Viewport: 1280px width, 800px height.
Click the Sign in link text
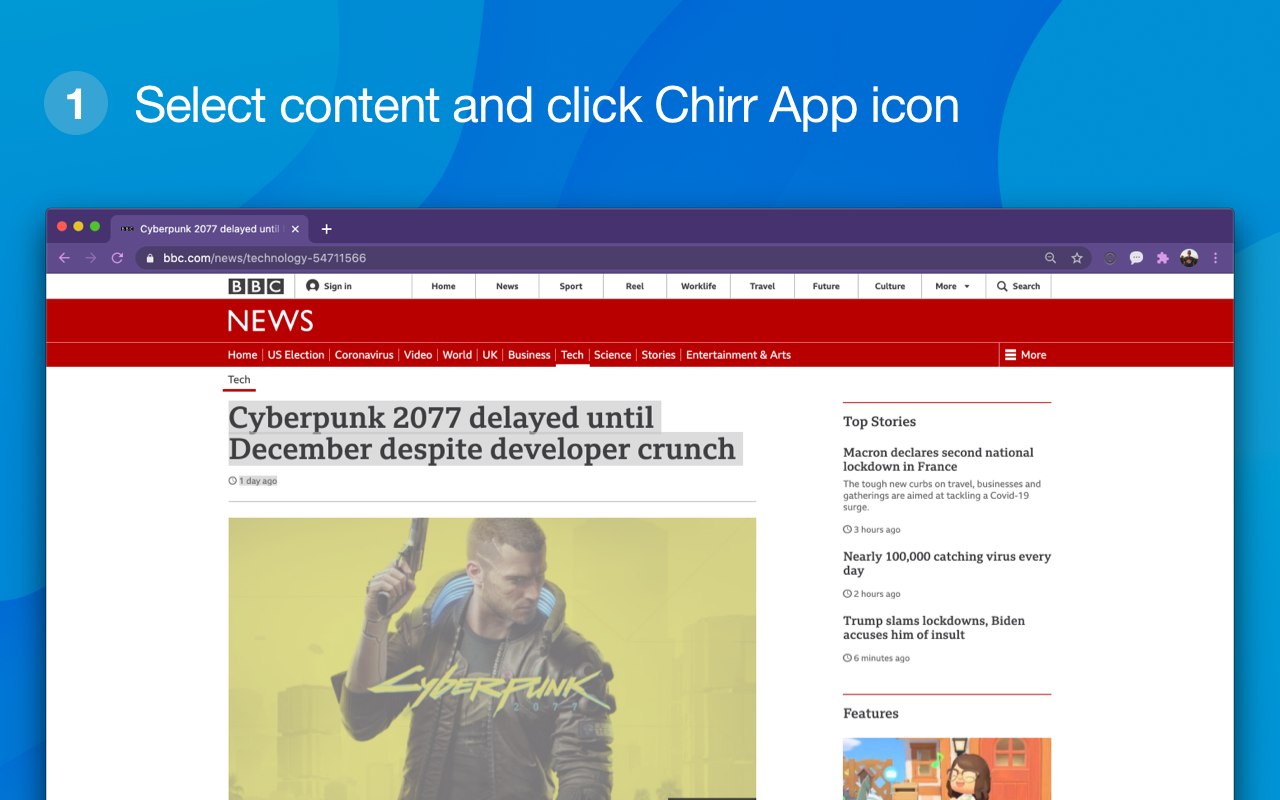(338, 286)
